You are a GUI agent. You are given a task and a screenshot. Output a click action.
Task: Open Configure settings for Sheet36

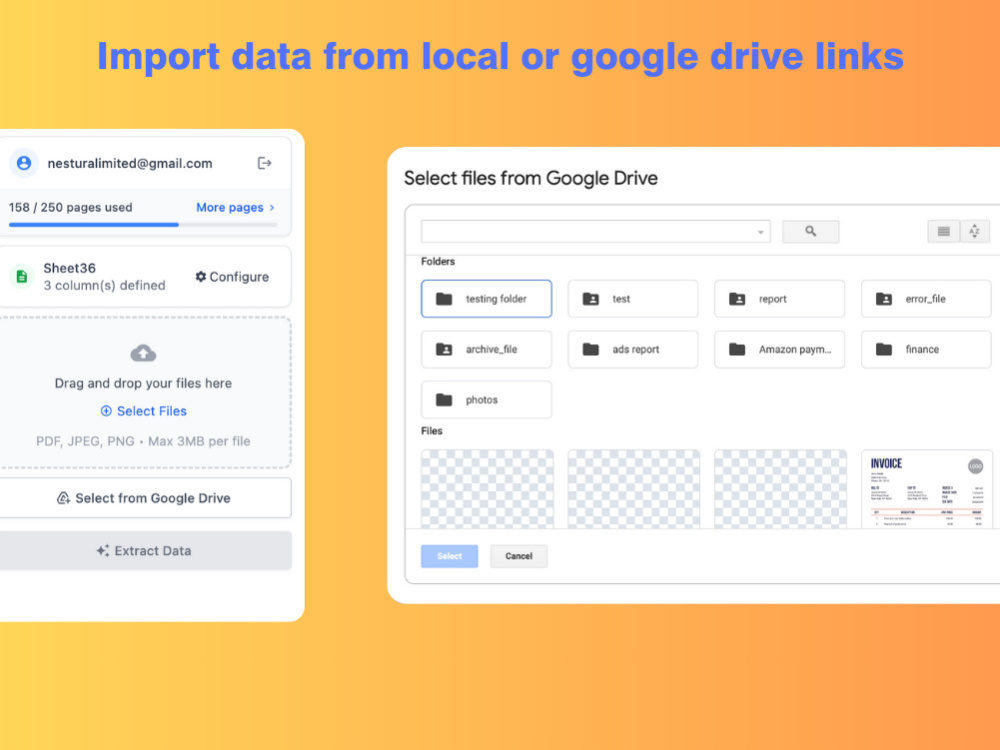click(x=232, y=277)
